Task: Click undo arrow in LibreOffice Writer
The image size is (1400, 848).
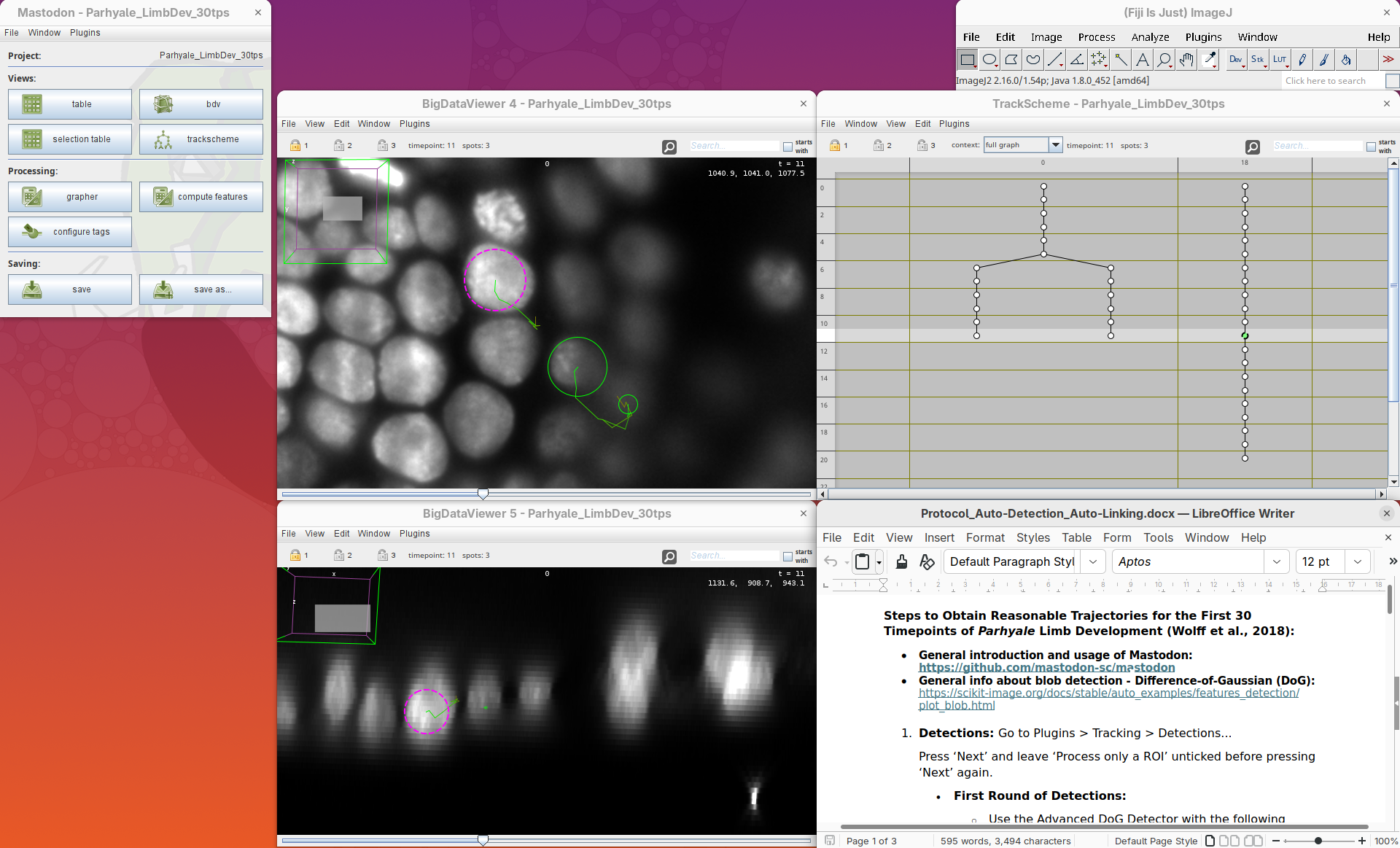Action: click(x=831, y=561)
